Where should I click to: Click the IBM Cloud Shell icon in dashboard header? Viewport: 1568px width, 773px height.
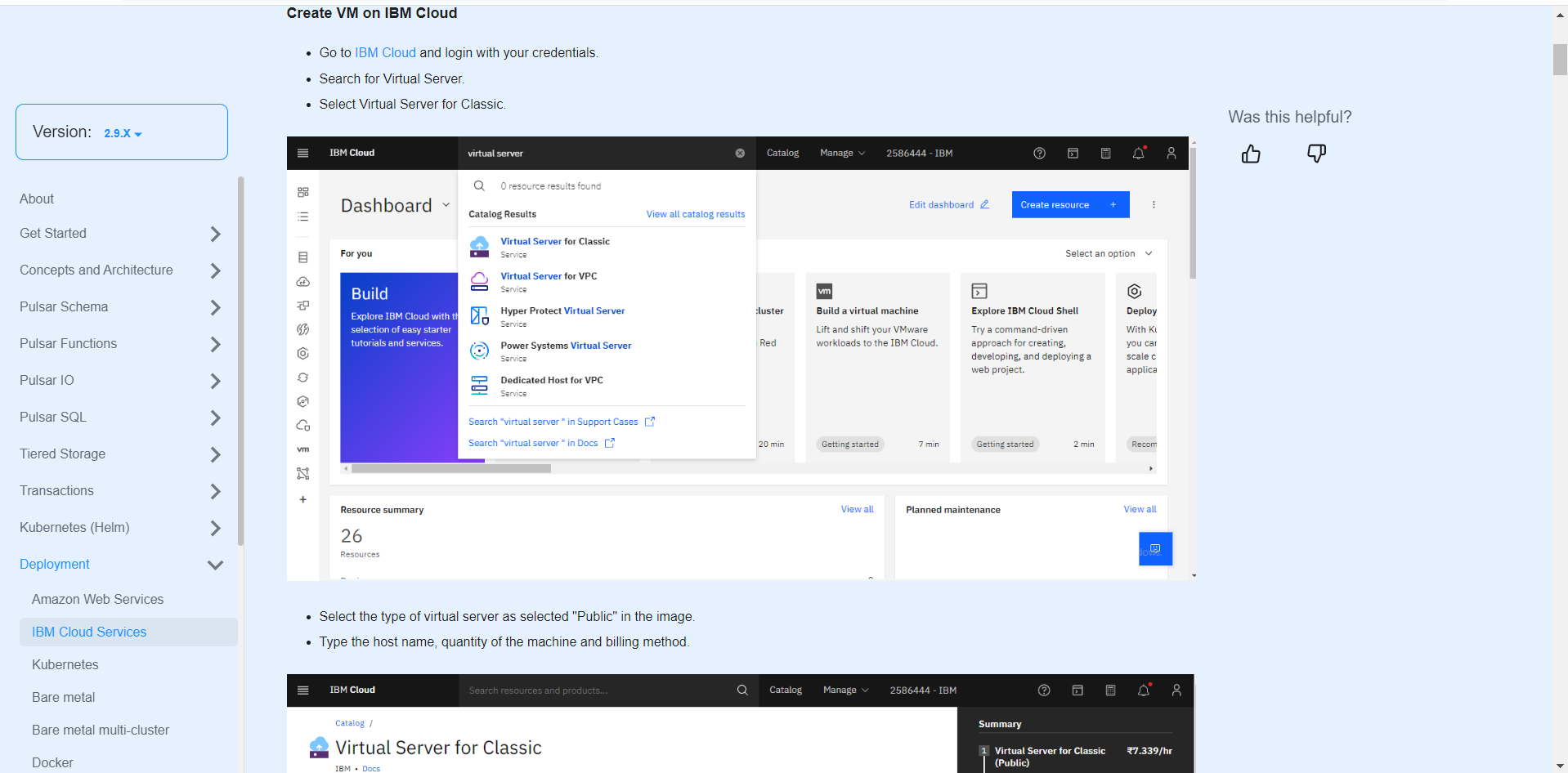(x=1073, y=153)
